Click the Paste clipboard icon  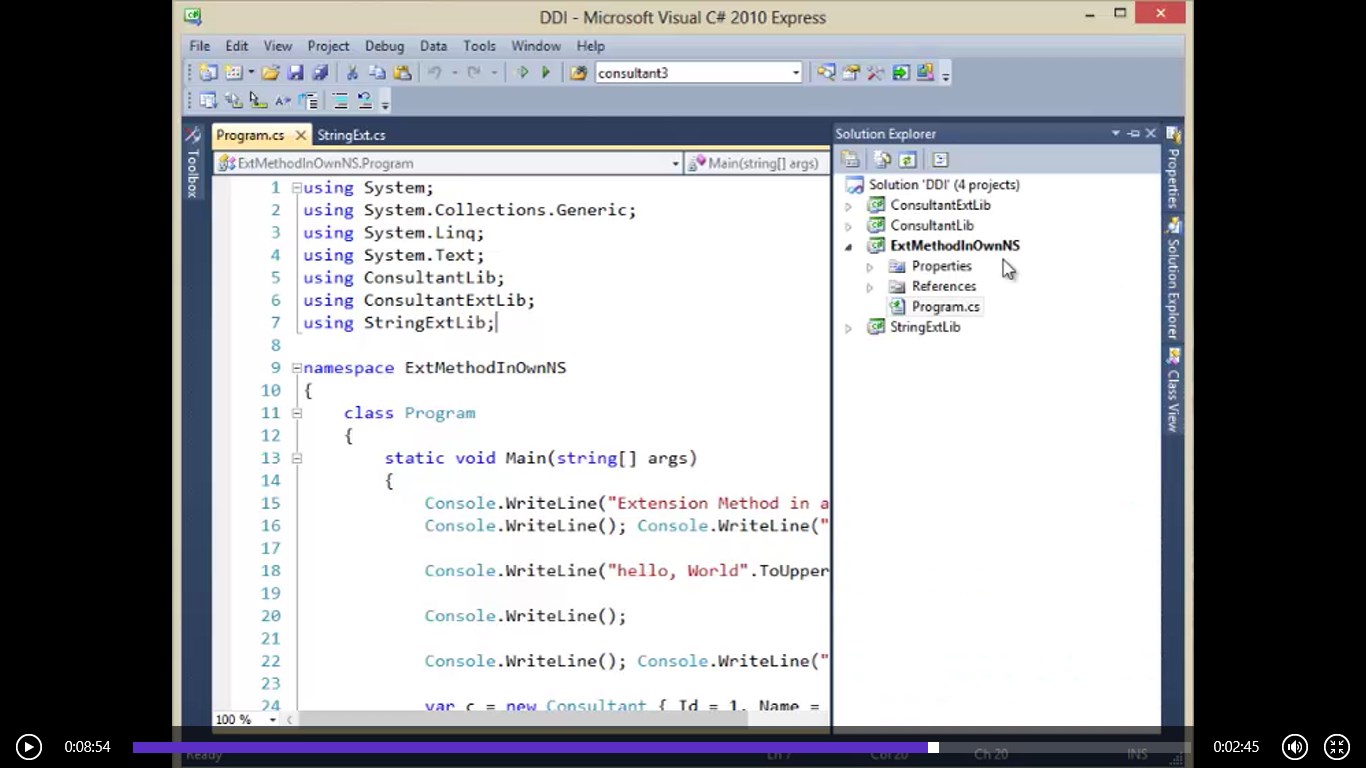click(x=402, y=73)
